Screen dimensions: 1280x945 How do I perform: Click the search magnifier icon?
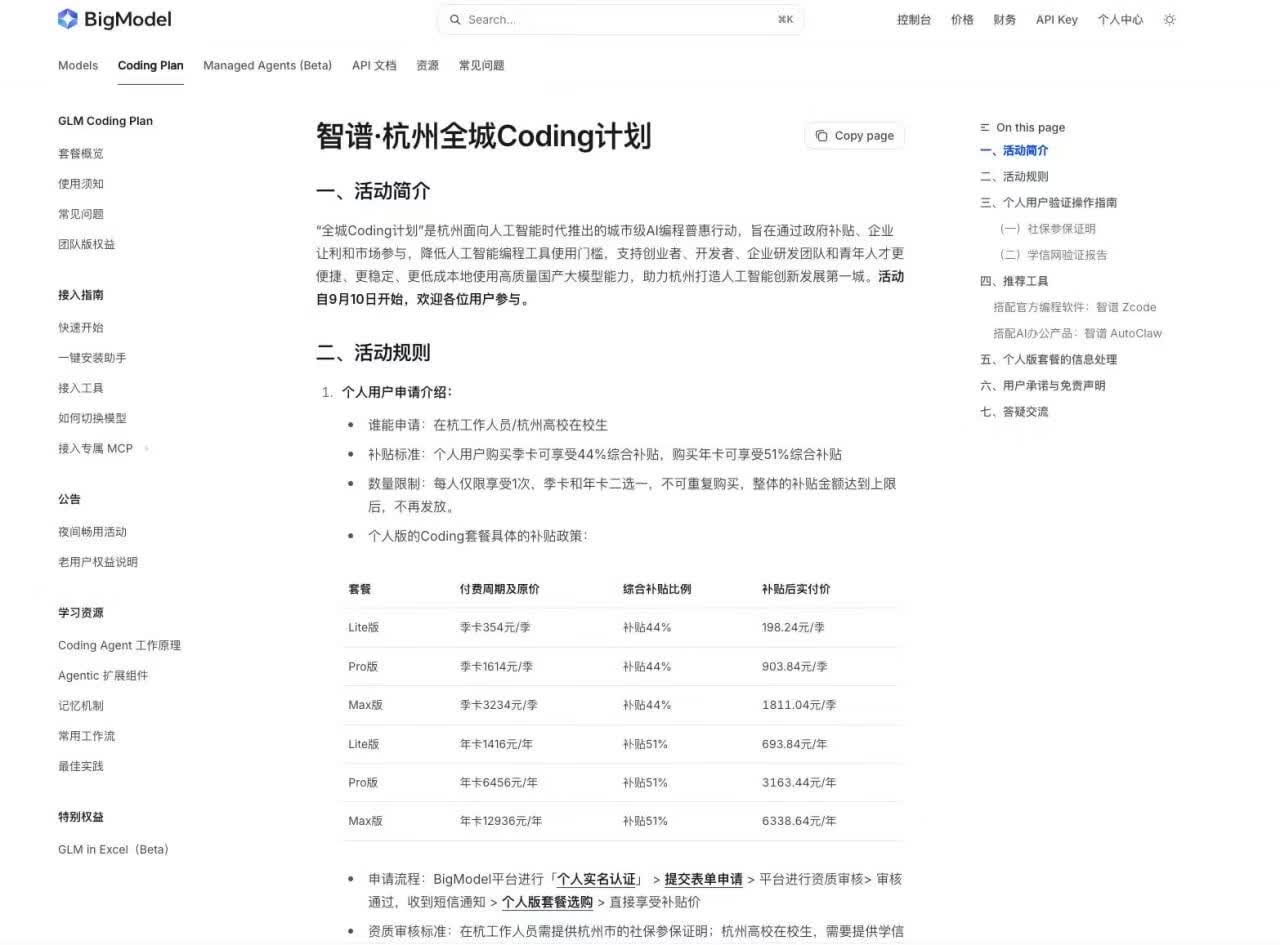[x=455, y=19]
